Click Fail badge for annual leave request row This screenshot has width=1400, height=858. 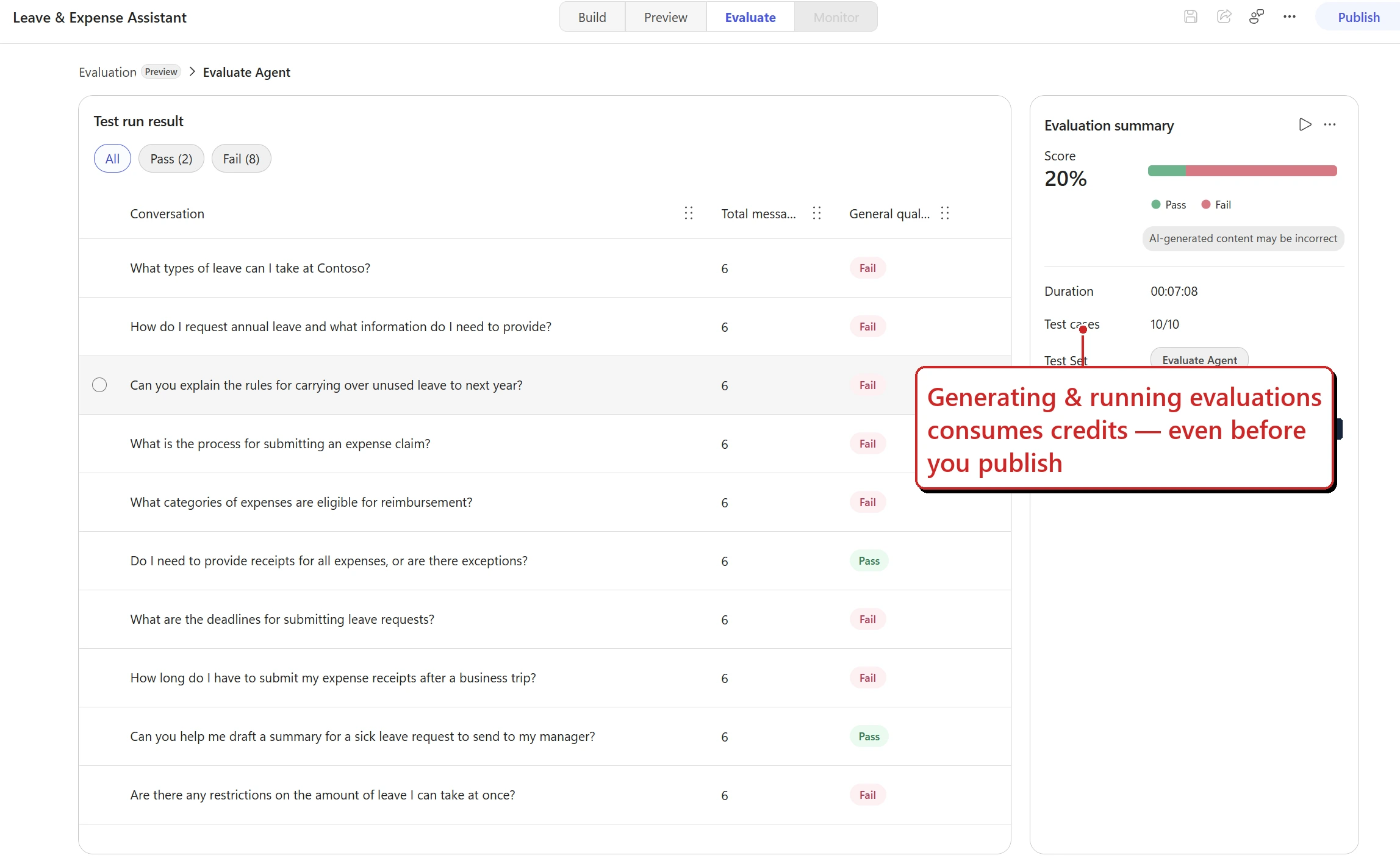pos(867,326)
